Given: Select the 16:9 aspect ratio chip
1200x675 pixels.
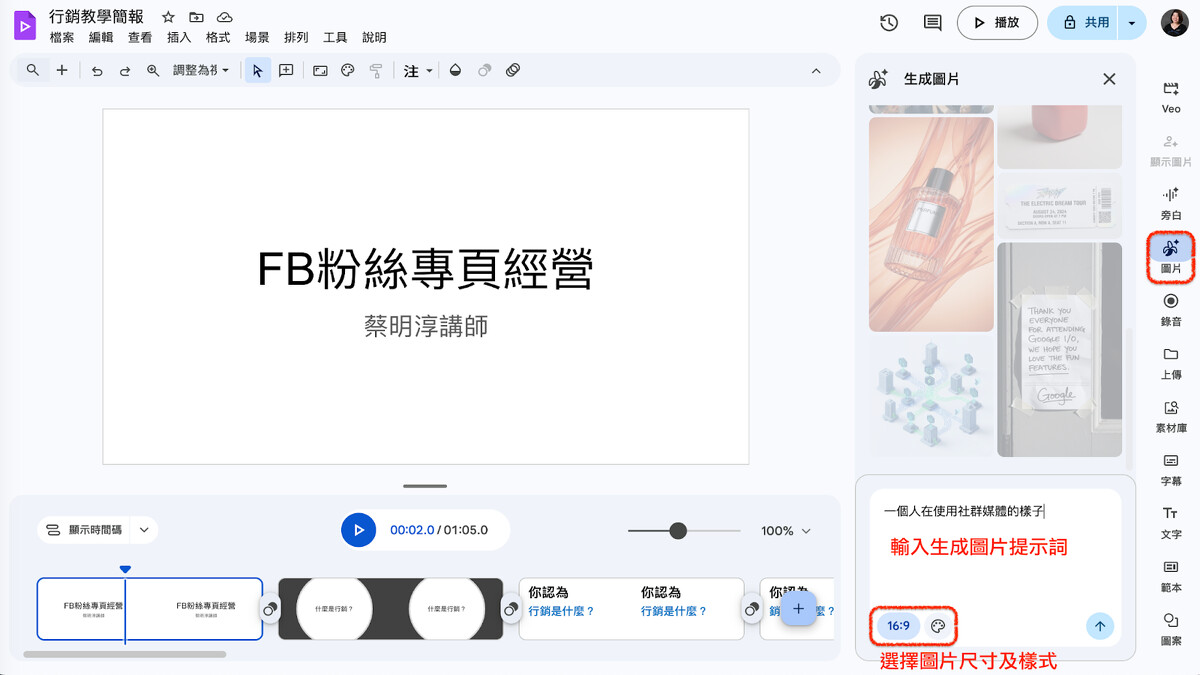Looking at the screenshot, I should pos(898,626).
